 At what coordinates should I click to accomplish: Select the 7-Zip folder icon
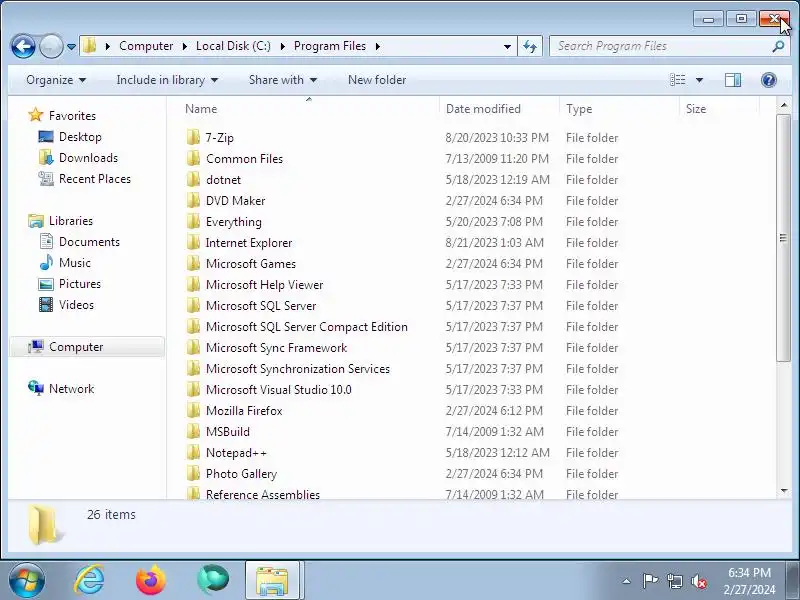[x=193, y=138]
